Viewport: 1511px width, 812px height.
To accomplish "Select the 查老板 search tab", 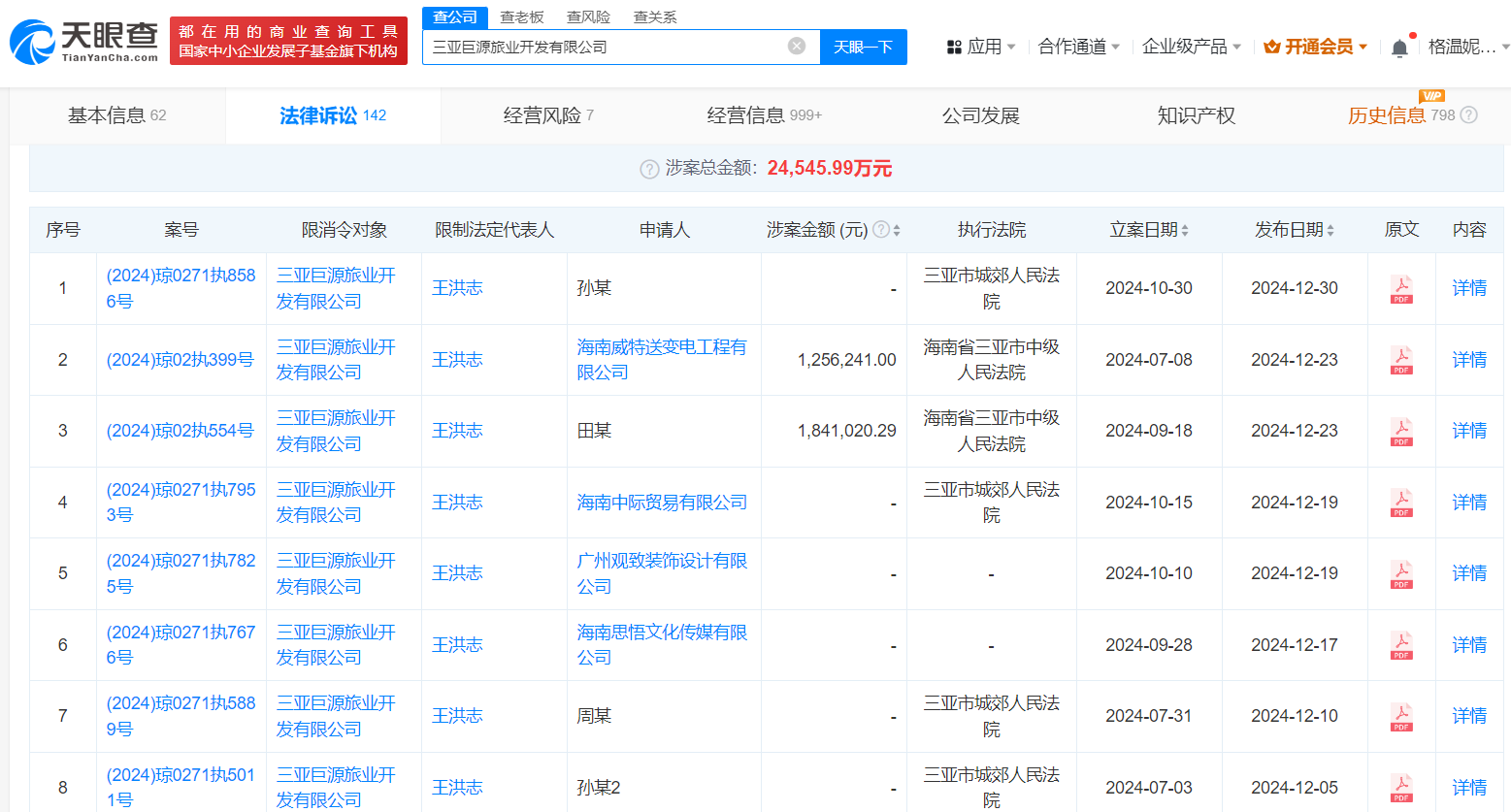I will 522,16.
